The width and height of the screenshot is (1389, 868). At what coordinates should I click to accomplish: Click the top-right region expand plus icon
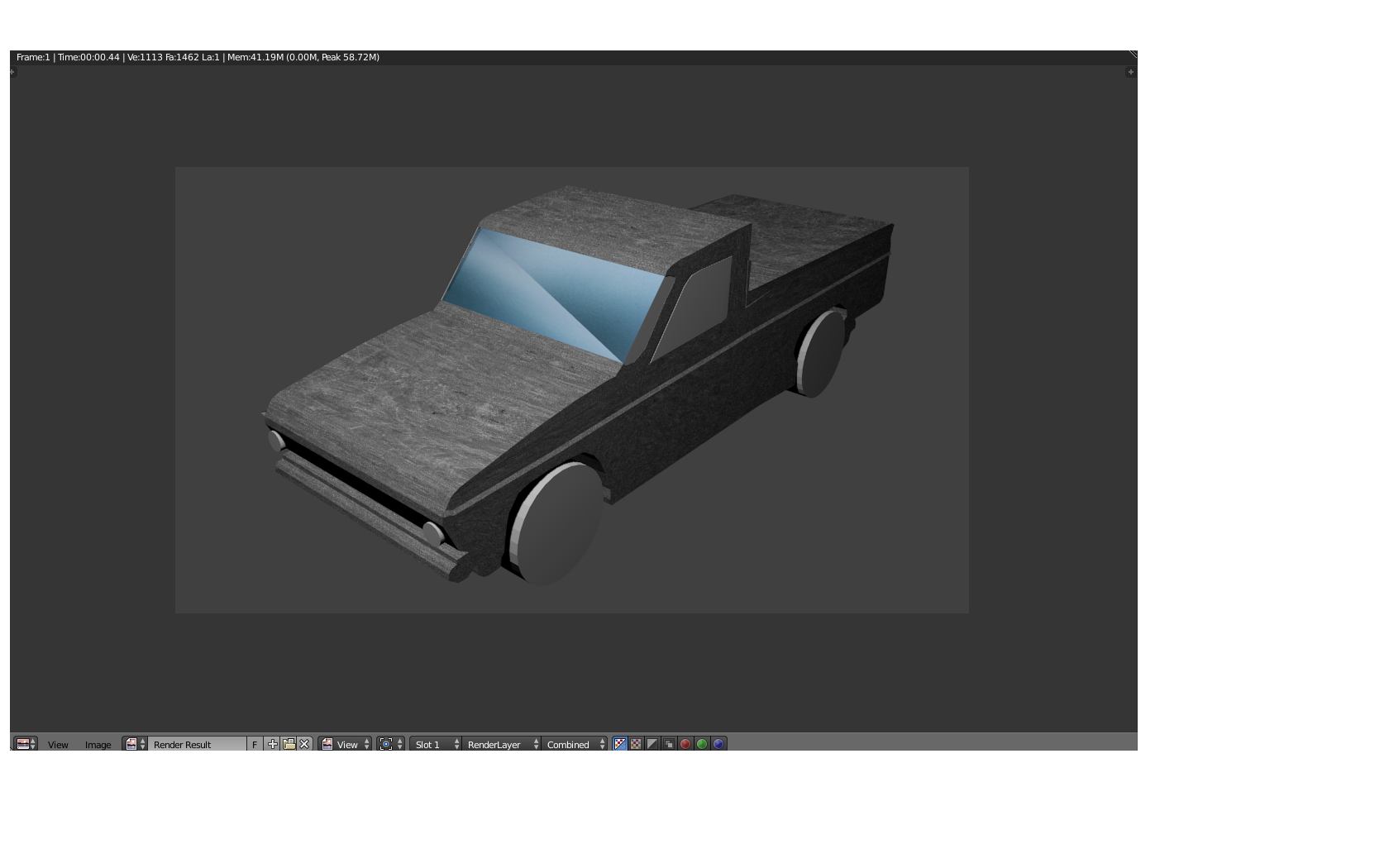coord(1131,72)
